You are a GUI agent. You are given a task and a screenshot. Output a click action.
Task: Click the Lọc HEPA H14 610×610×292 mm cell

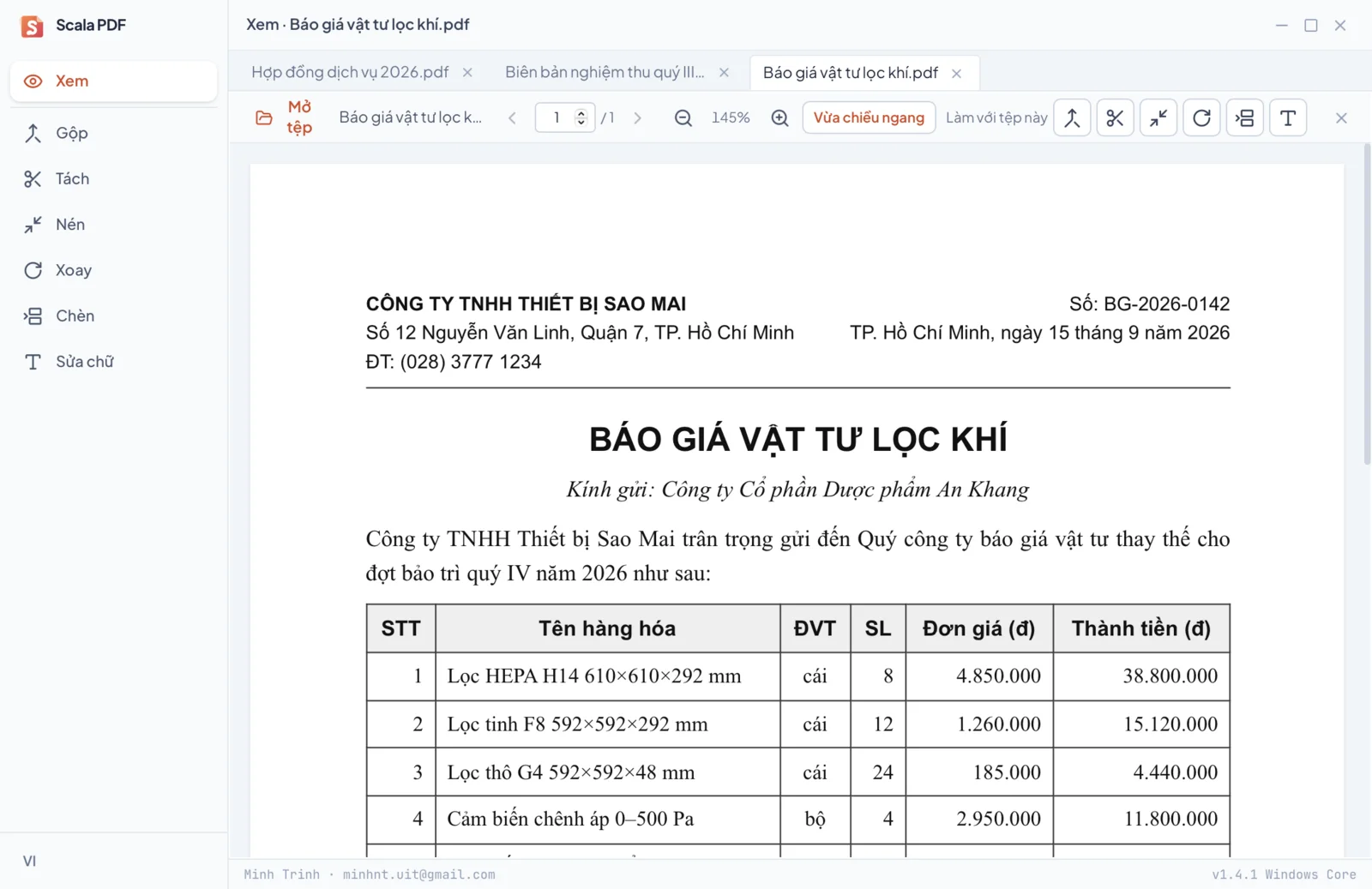click(x=608, y=676)
